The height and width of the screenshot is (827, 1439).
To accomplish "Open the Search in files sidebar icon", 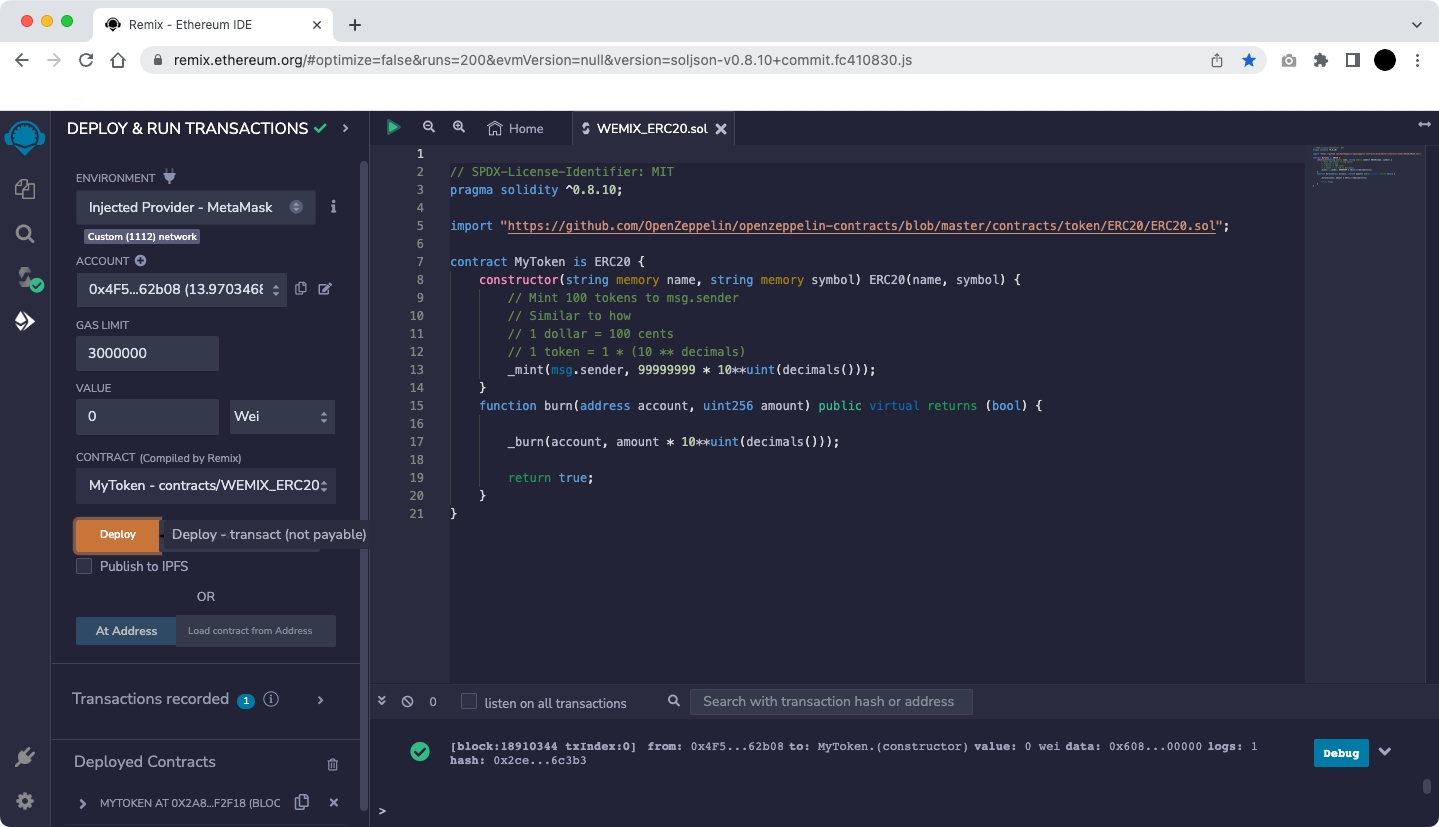I will 25,234.
